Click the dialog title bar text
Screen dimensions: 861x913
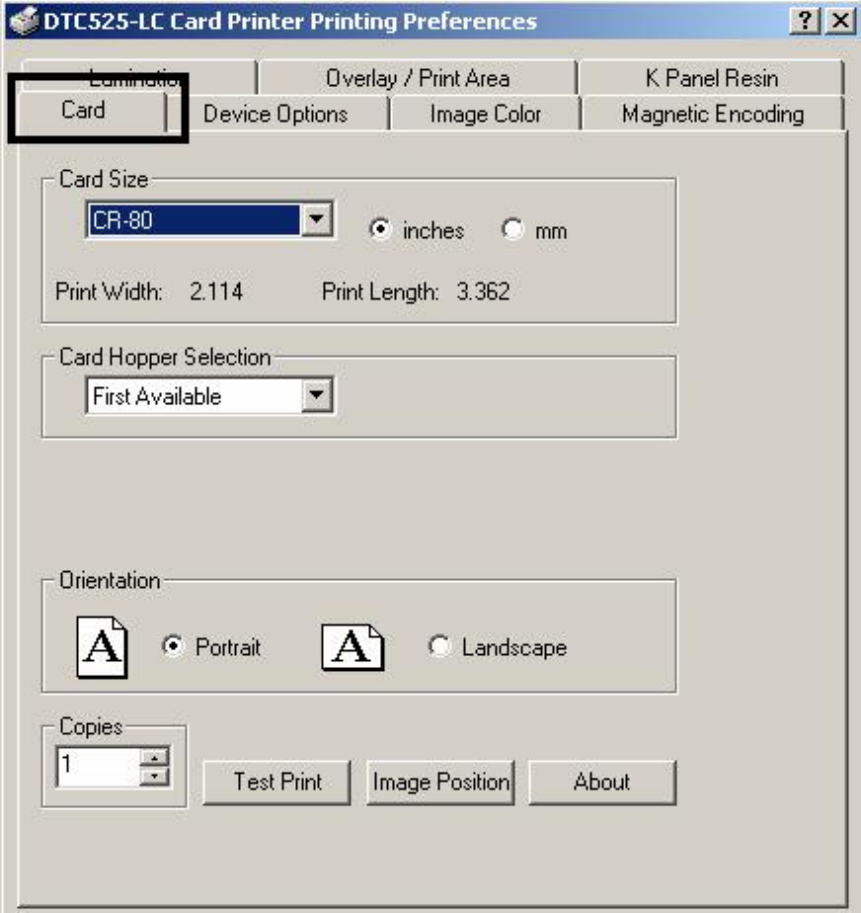point(290,22)
